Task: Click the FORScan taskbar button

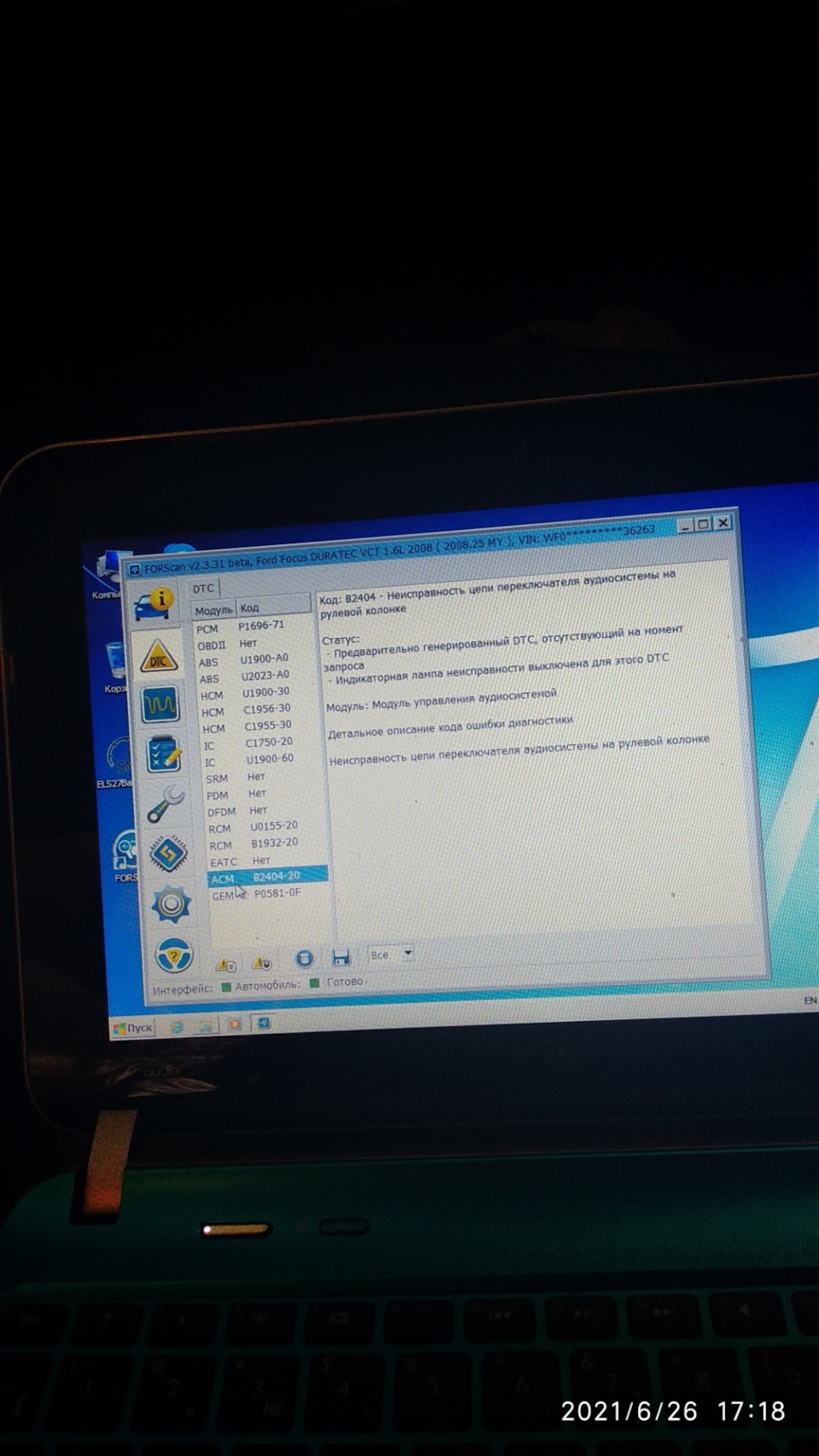Action: point(264,1023)
